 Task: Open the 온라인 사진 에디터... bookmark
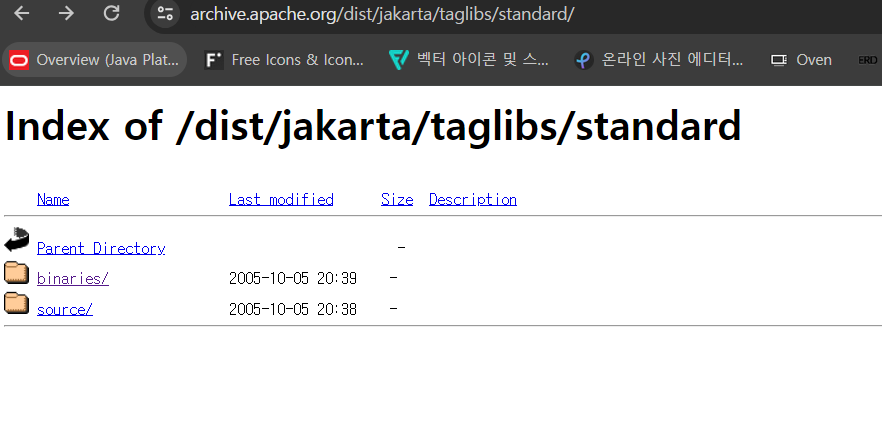pos(659,60)
